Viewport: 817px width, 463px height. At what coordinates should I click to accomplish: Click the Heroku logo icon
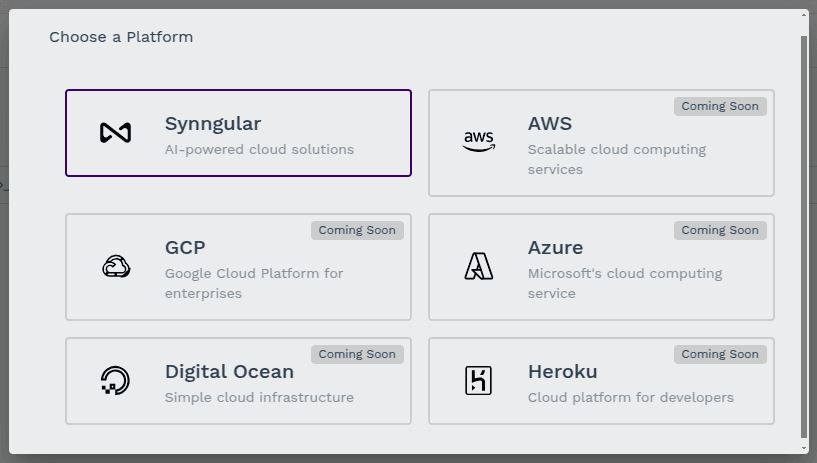pos(479,380)
